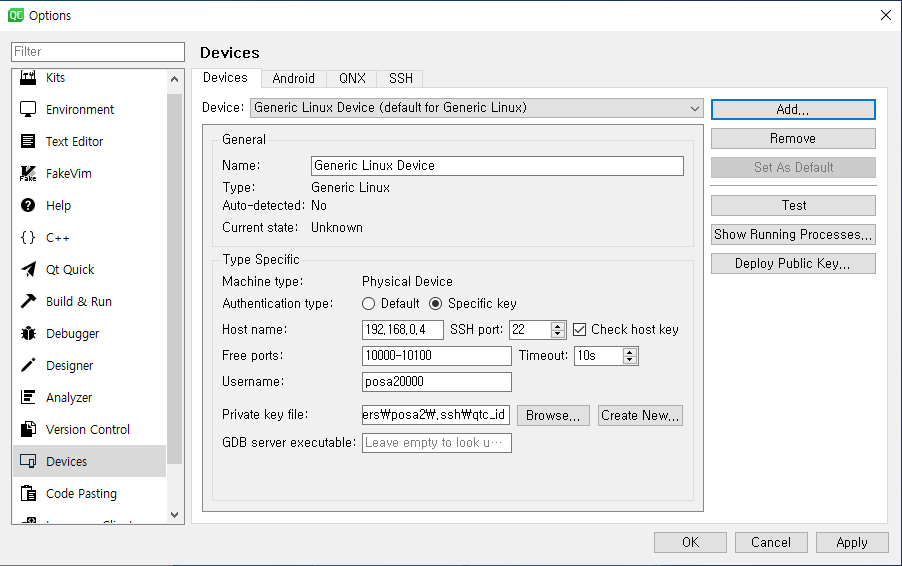Image resolution: width=902 pixels, height=566 pixels.
Task: Click the Apply button
Action: [852, 542]
